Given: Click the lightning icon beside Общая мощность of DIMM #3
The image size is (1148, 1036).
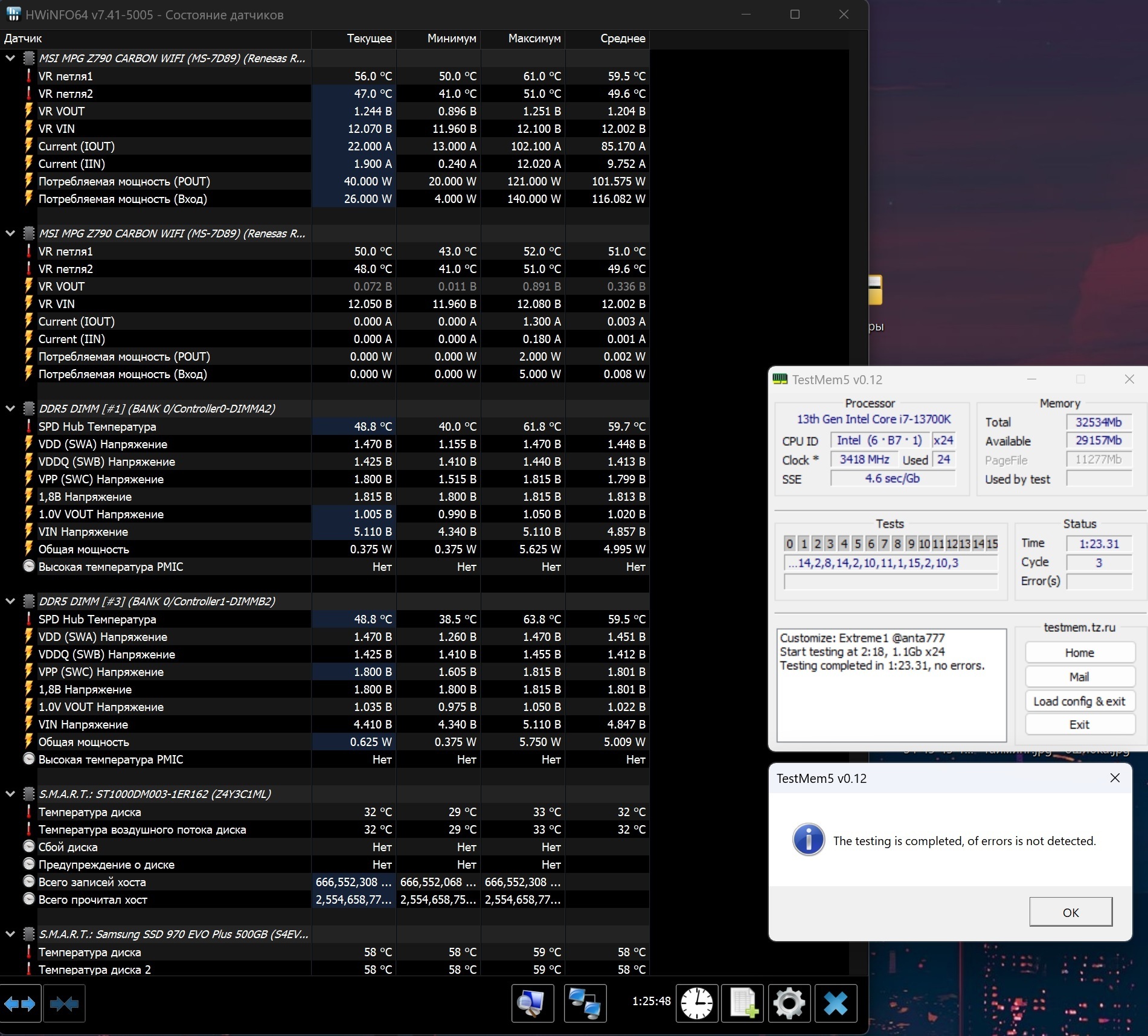Looking at the screenshot, I should pyautogui.click(x=28, y=742).
